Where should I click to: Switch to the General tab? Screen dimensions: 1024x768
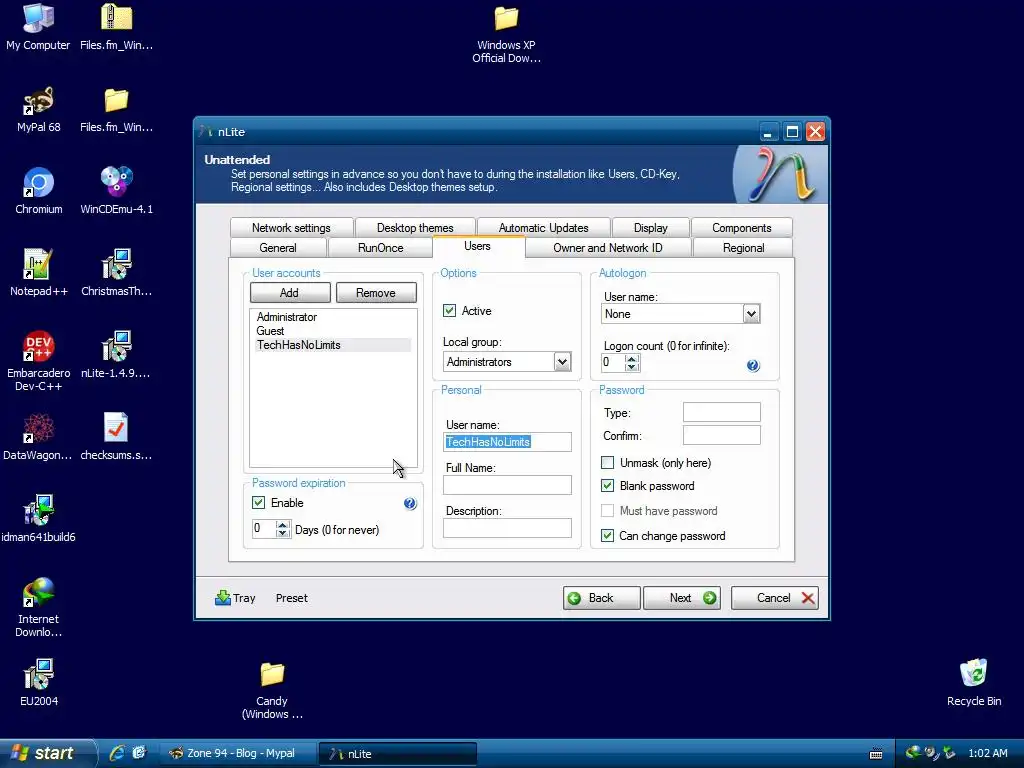coord(278,248)
